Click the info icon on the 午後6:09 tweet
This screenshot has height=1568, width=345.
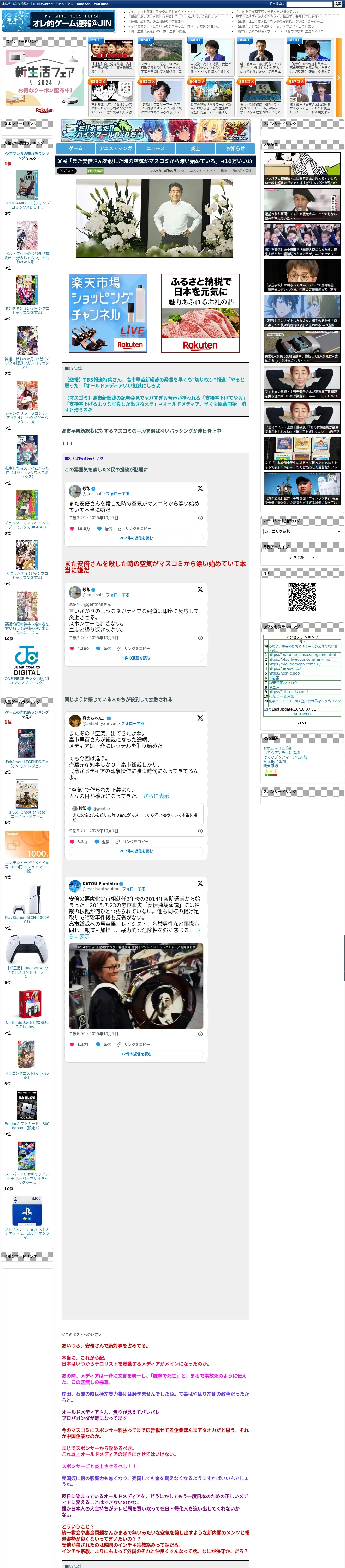click(200, 1034)
